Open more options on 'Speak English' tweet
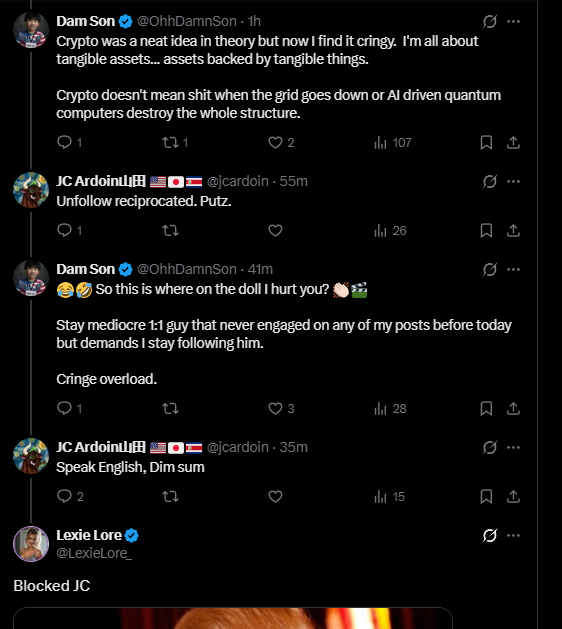 pyautogui.click(x=513, y=447)
